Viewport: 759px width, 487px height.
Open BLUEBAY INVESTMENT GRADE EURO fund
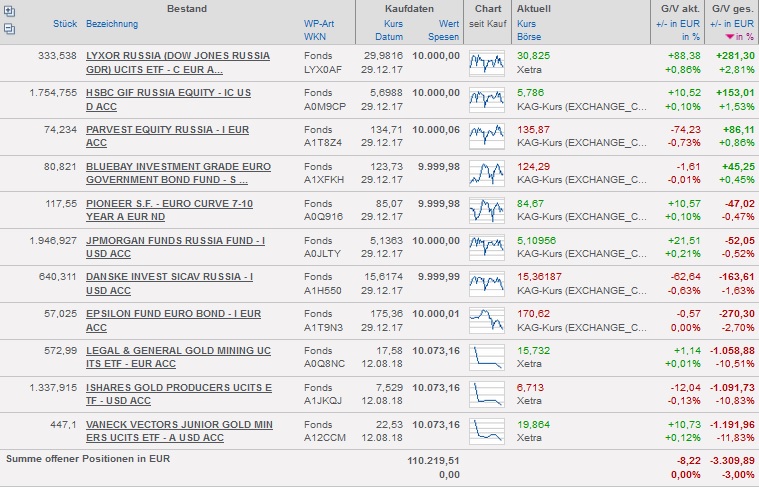pos(179,173)
